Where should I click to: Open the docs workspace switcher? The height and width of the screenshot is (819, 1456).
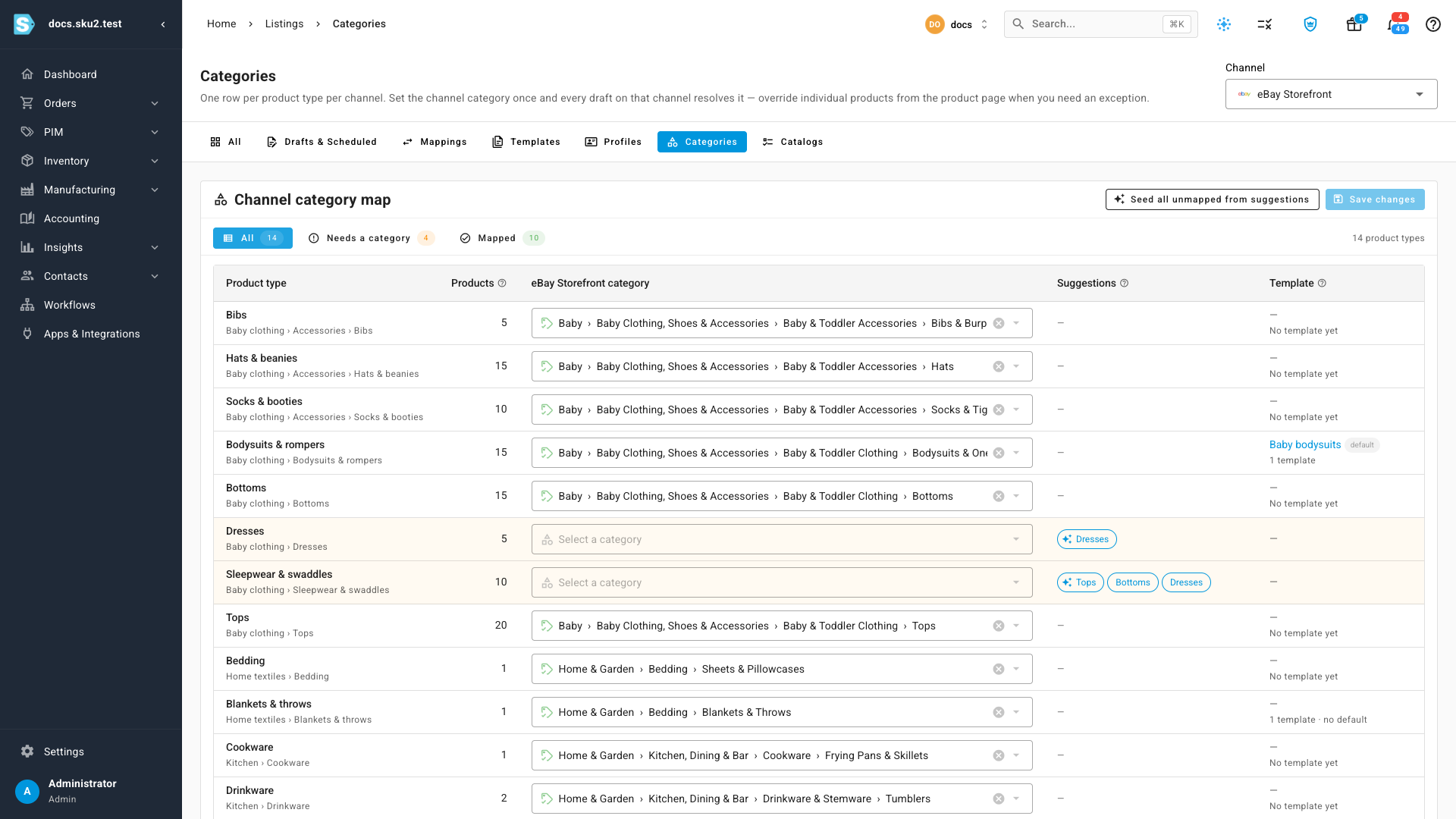957,24
